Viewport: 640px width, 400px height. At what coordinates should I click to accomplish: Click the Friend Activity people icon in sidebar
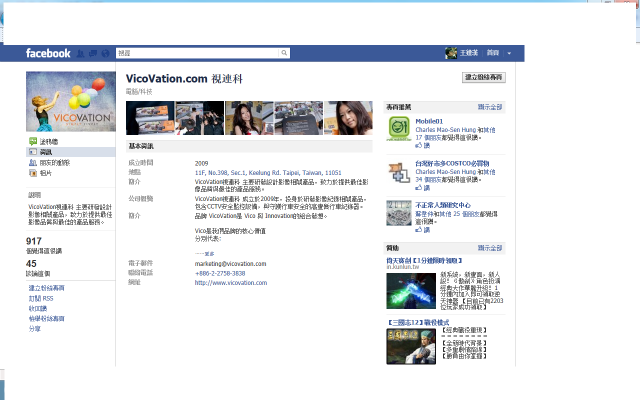33,162
